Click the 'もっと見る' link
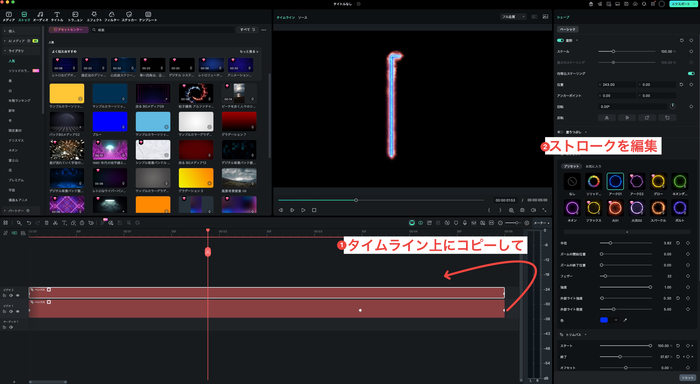Image resolution: width=700 pixels, height=384 pixels. 249,52
